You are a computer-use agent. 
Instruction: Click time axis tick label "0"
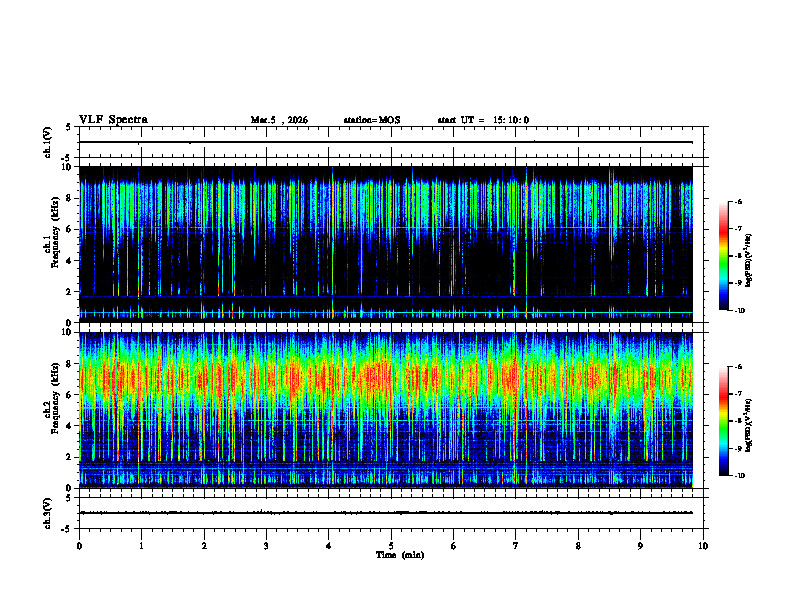click(79, 546)
